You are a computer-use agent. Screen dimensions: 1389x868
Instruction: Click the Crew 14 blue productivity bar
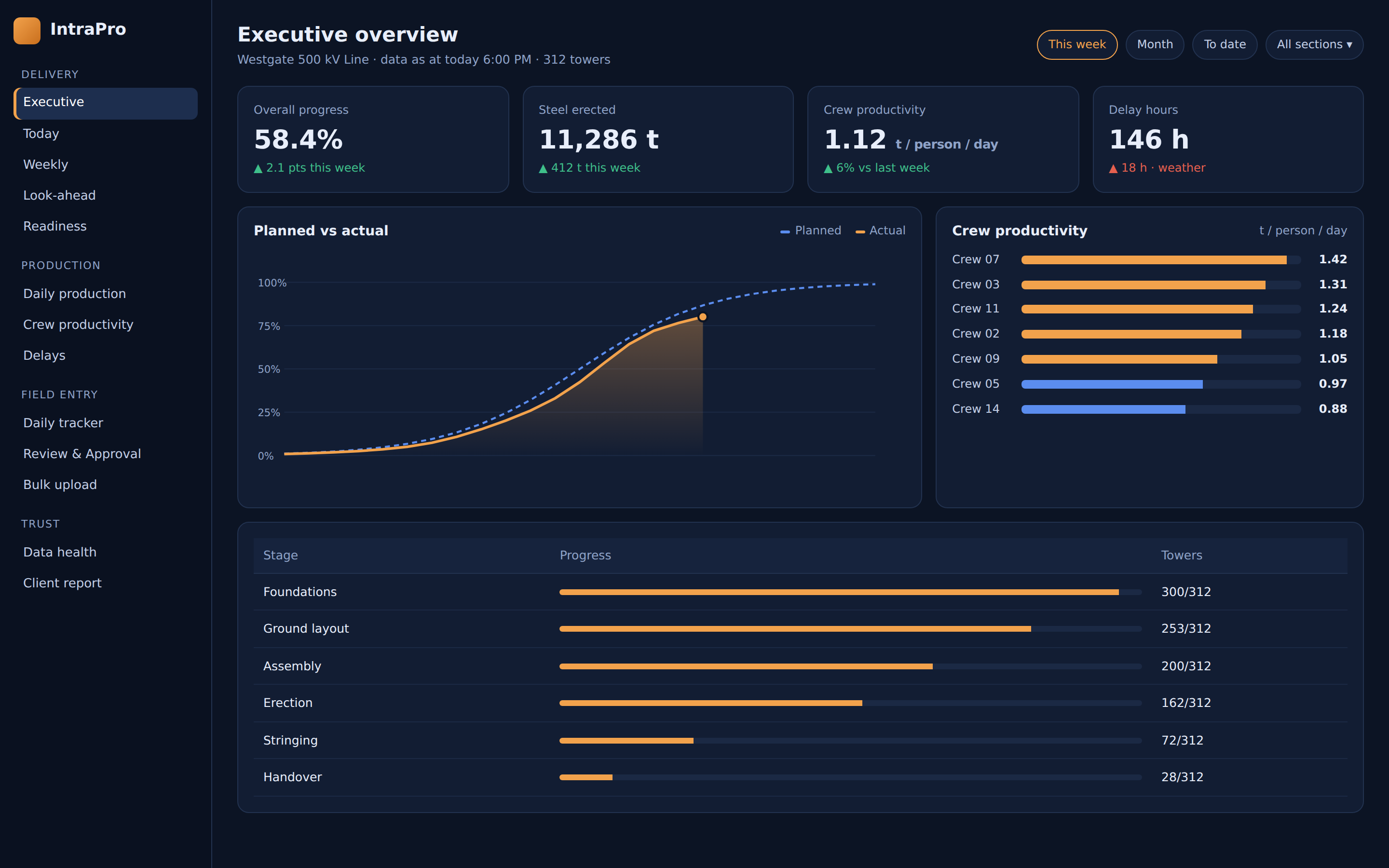1103,409
